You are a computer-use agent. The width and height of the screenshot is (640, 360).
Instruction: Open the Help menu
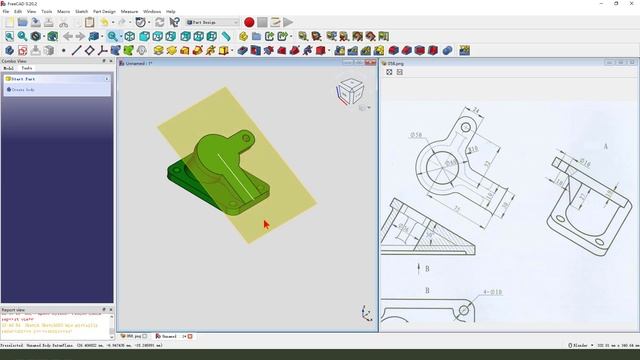tap(171, 11)
